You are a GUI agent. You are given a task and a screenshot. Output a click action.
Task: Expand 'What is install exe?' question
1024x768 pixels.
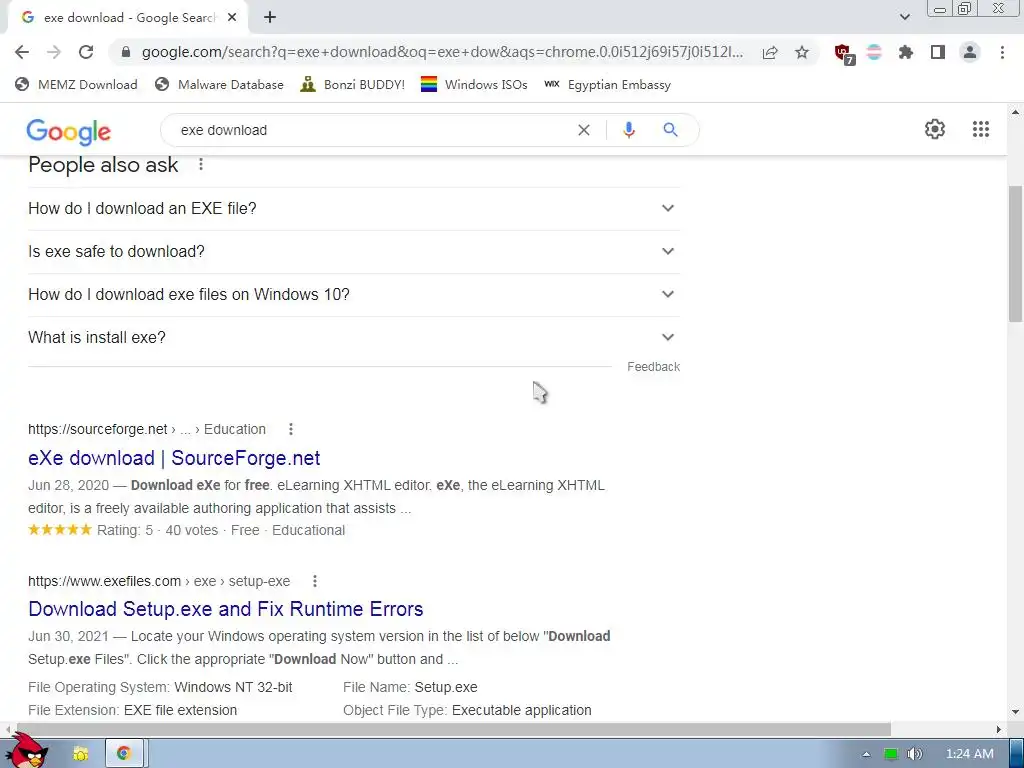(354, 338)
